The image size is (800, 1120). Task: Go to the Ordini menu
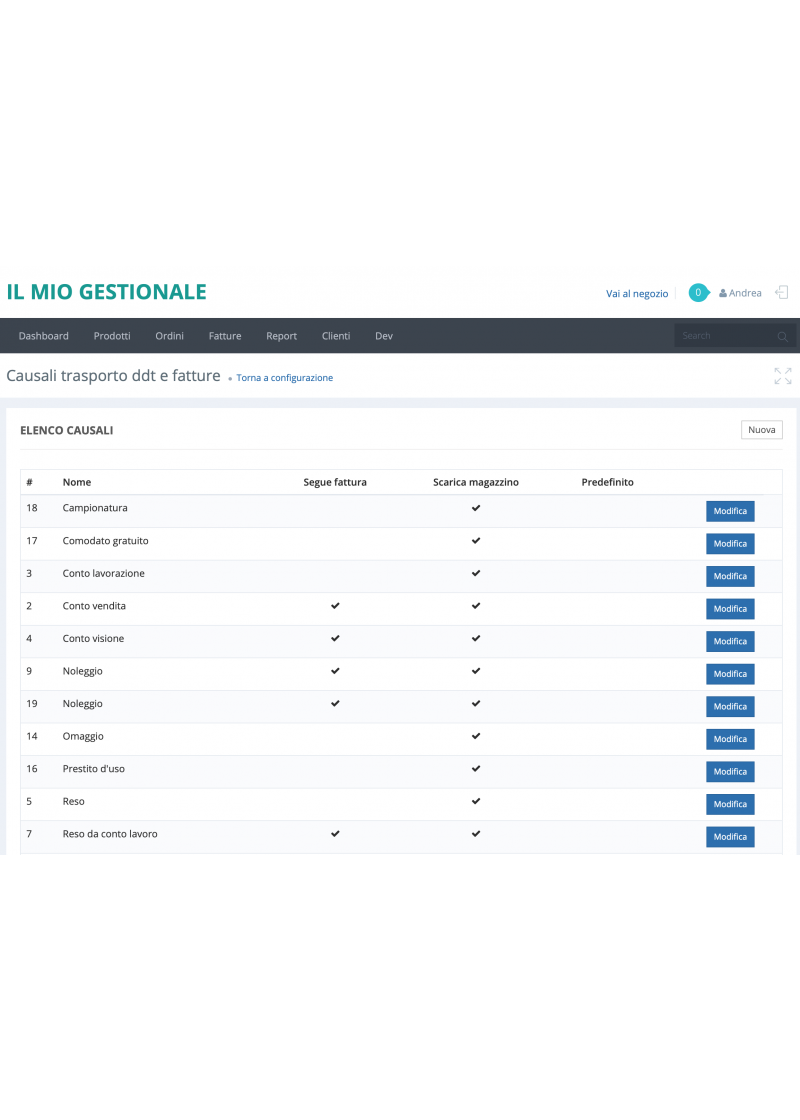click(169, 336)
